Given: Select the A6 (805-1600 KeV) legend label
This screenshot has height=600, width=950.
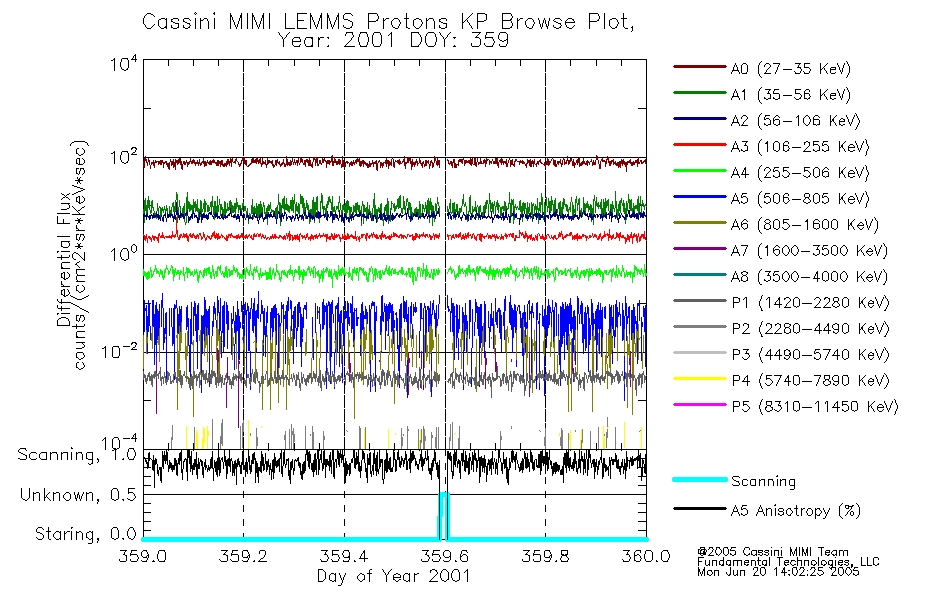Looking at the screenshot, I should 805,225.
